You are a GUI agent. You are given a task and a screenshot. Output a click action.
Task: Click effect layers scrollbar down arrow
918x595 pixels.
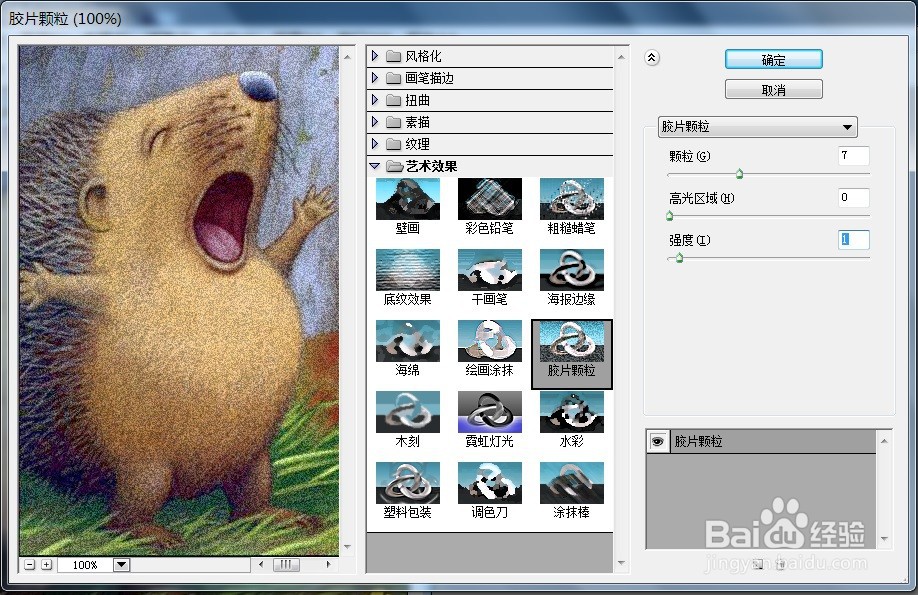pos(884,539)
